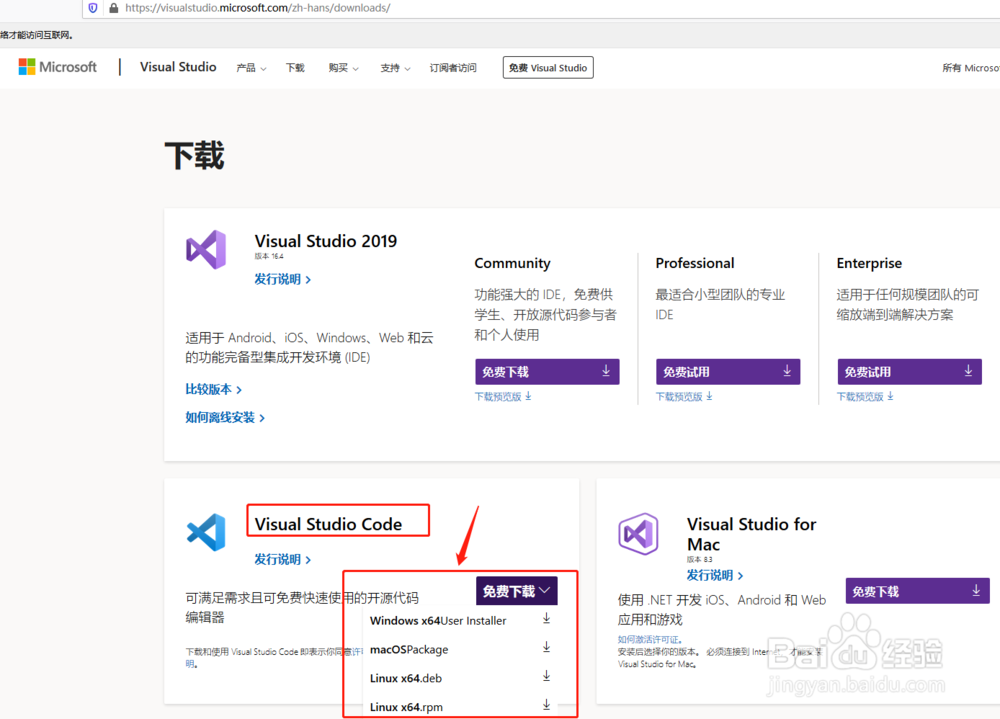The width and height of the screenshot is (1000, 719).
Task: Click the Visual Studio for Mac heading
Action: [x=751, y=534]
